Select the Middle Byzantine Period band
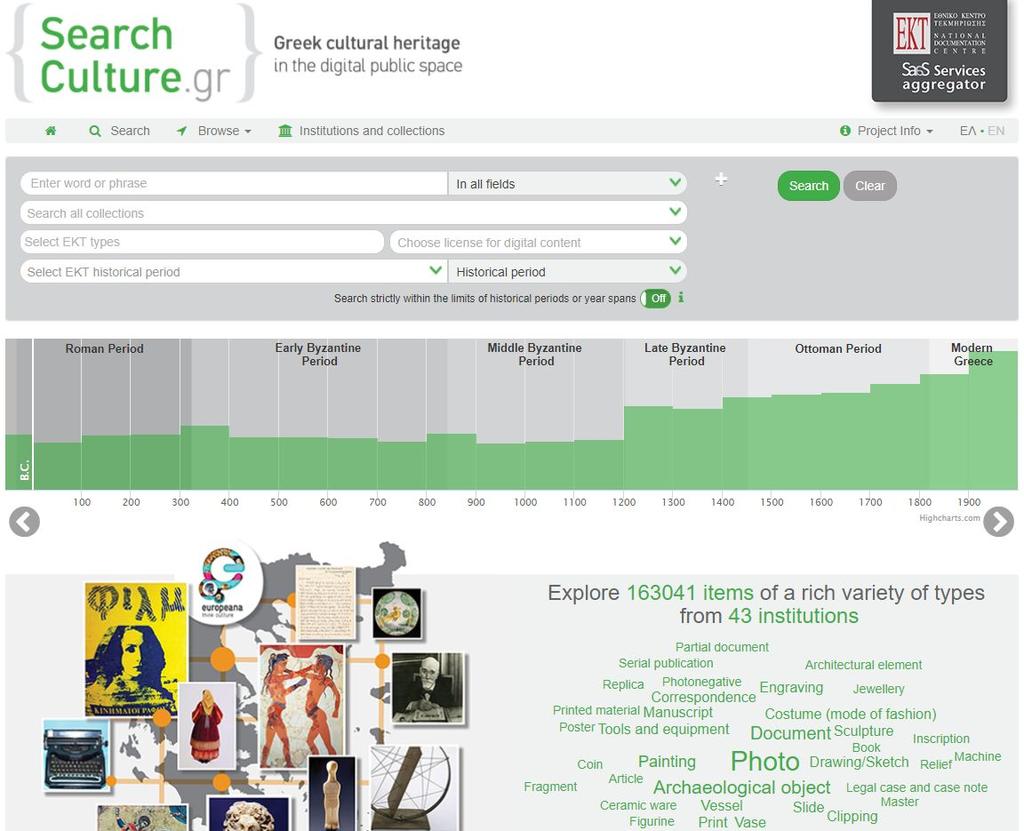The image size is (1024, 831). click(536, 414)
